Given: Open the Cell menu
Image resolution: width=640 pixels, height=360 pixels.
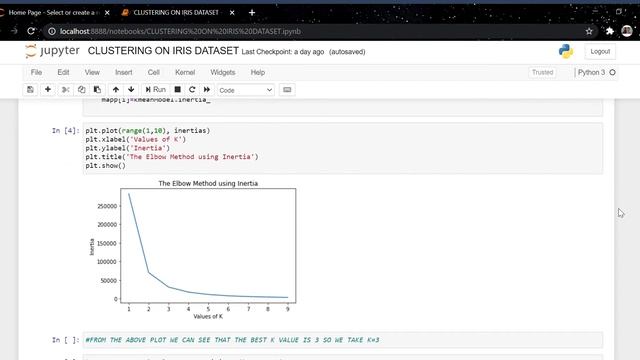Looking at the screenshot, I should pos(153,72).
